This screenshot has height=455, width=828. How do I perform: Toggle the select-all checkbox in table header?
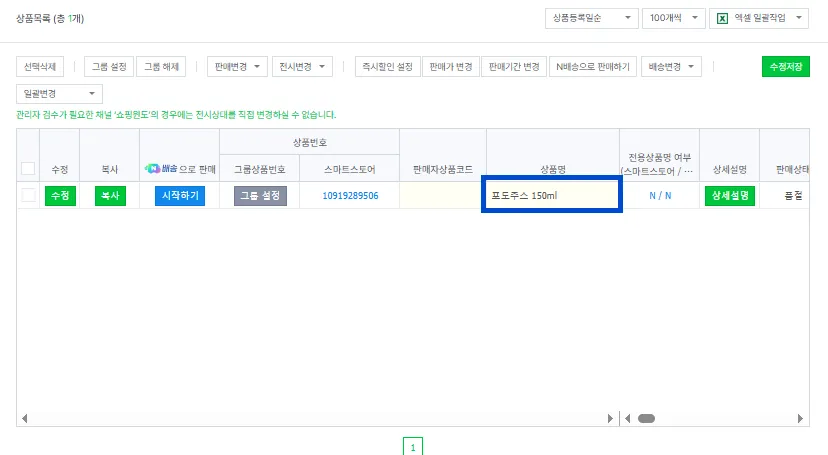click(x=28, y=169)
